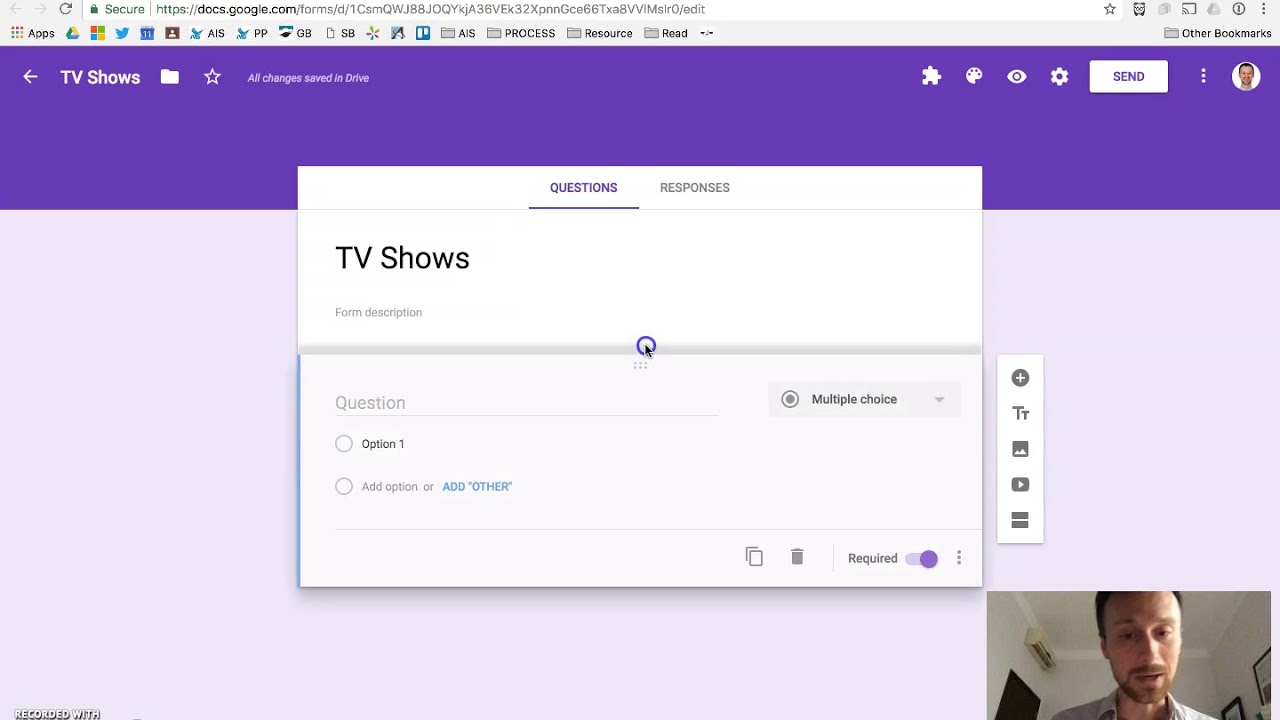Viewport: 1280px width, 720px height.
Task: Add an image from the side toolbar
Action: click(x=1020, y=449)
